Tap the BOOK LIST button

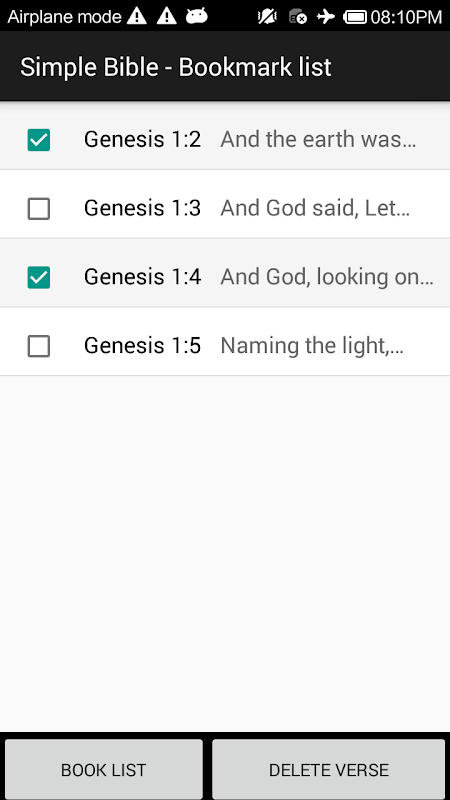pos(104,769)
